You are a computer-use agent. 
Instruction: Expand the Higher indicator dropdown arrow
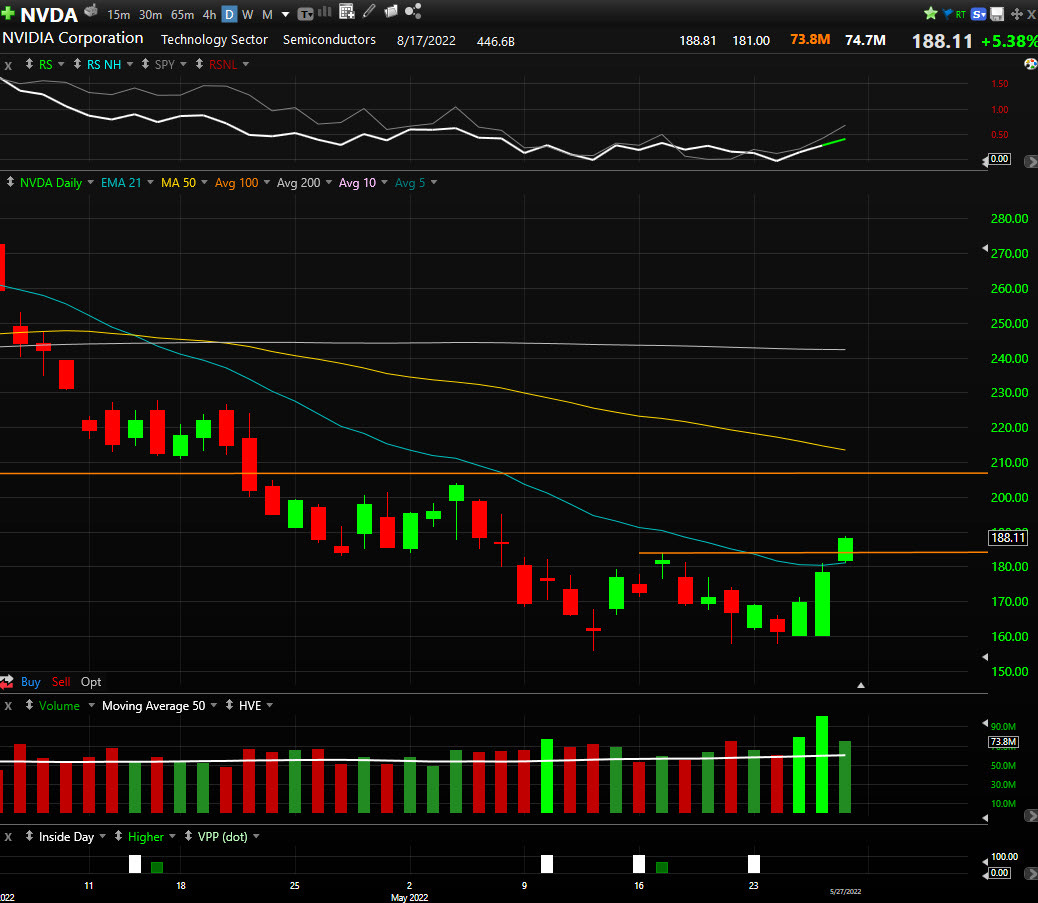pos(172,837)
